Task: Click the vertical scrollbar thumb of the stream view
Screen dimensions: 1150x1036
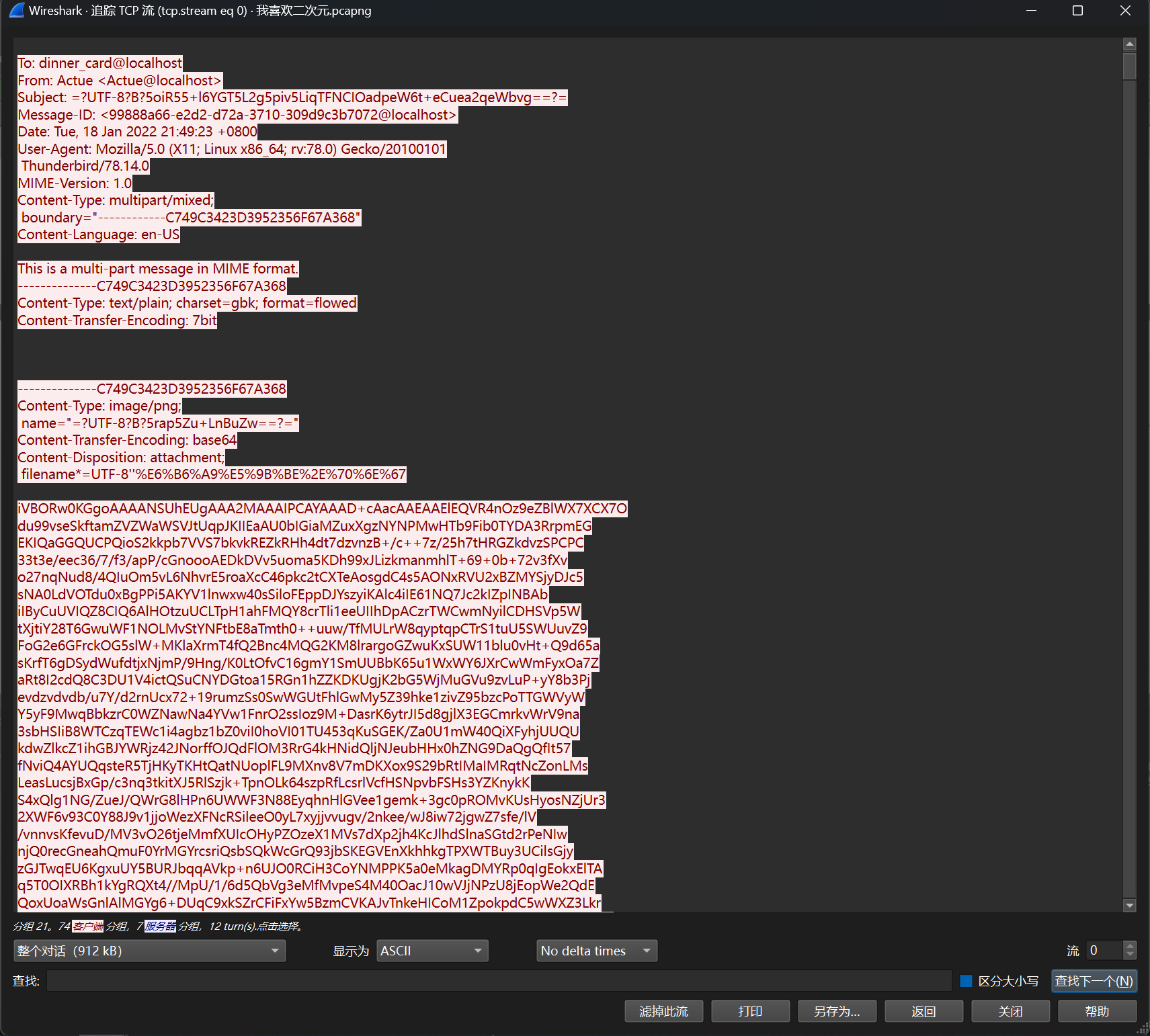Action: [x=1130, y=67]
